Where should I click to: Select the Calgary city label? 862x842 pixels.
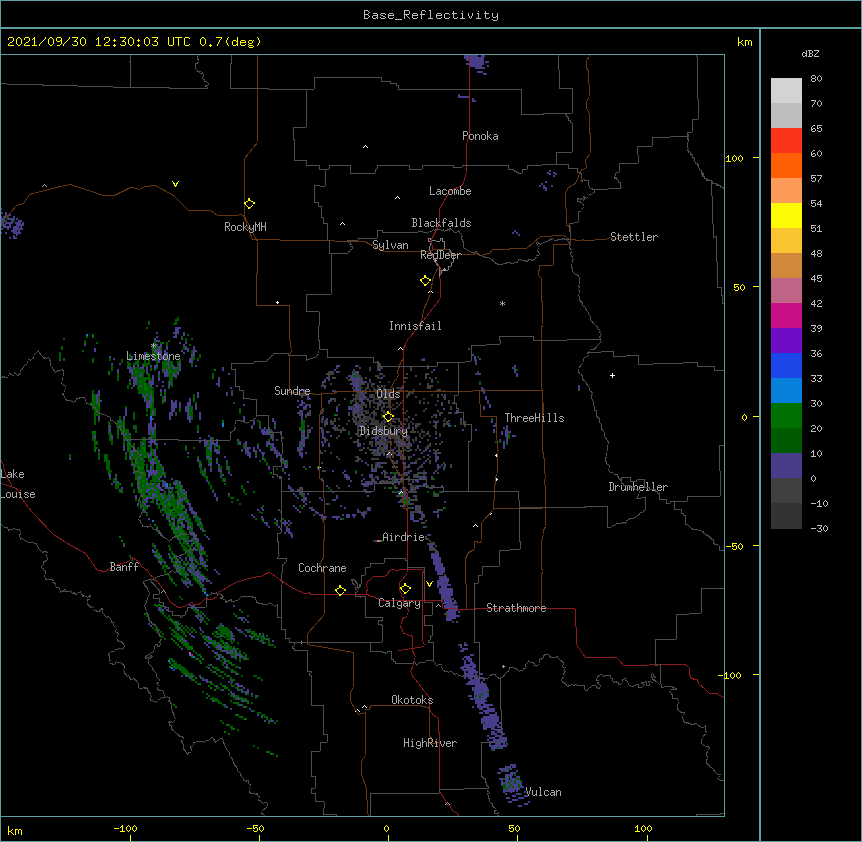coord(399,603)
